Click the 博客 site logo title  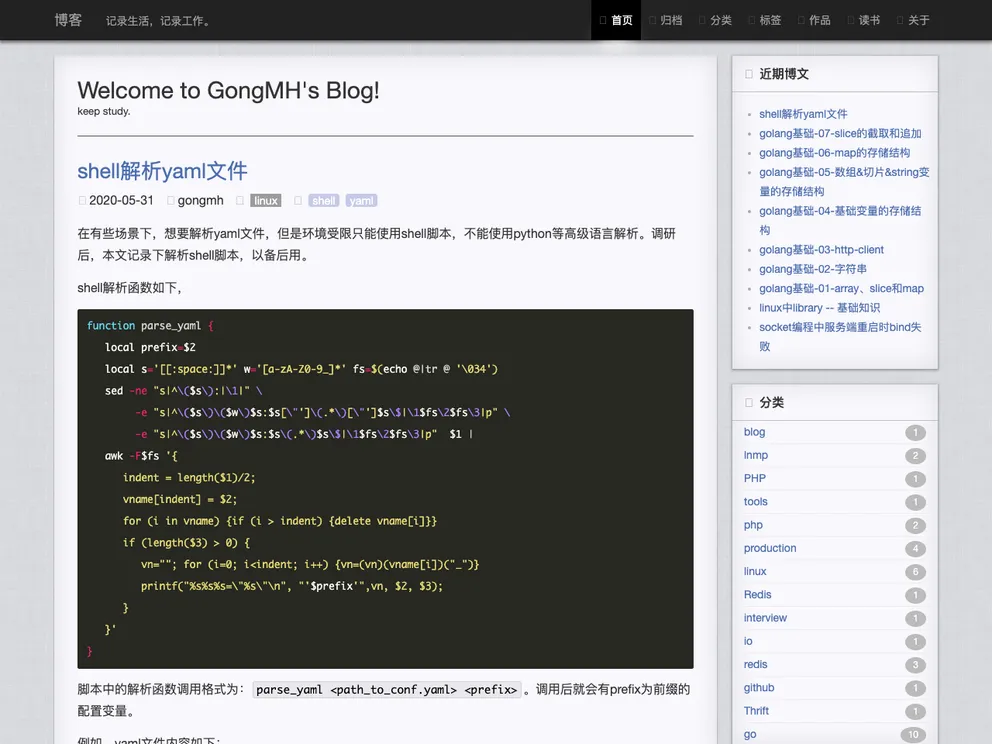pos(68,20)
